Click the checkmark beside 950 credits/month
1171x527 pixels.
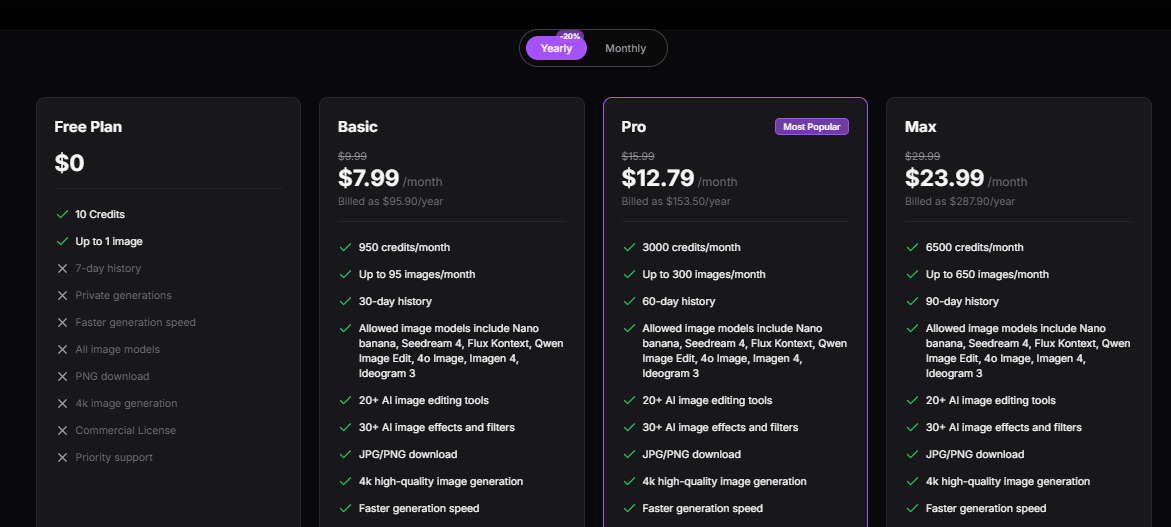pos(345,247)
